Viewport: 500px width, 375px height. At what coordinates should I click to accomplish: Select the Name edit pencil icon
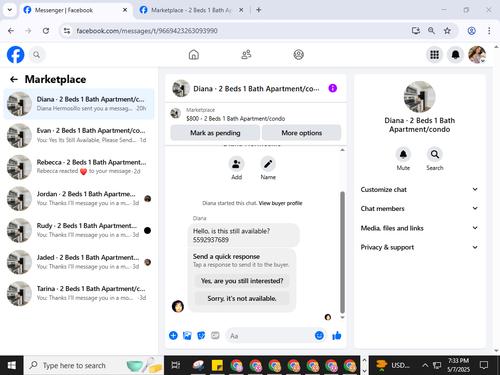click(x=268, y=164)
